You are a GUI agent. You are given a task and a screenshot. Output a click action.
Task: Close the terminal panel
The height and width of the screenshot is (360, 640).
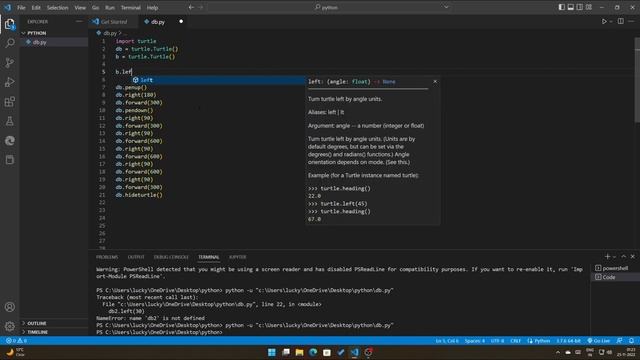click(x=633, y=256)
